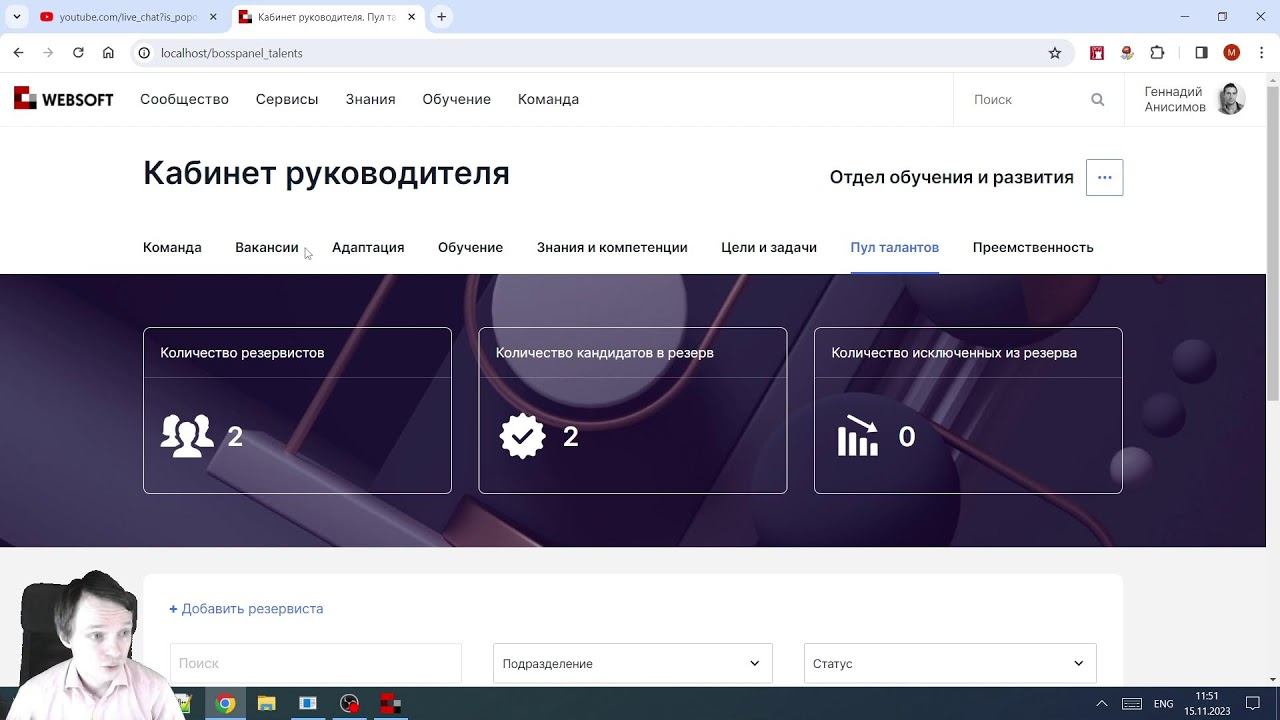Open the WebSoft app in taskbar
This screenshot has height=720, width=1280.
coord(390,704)
